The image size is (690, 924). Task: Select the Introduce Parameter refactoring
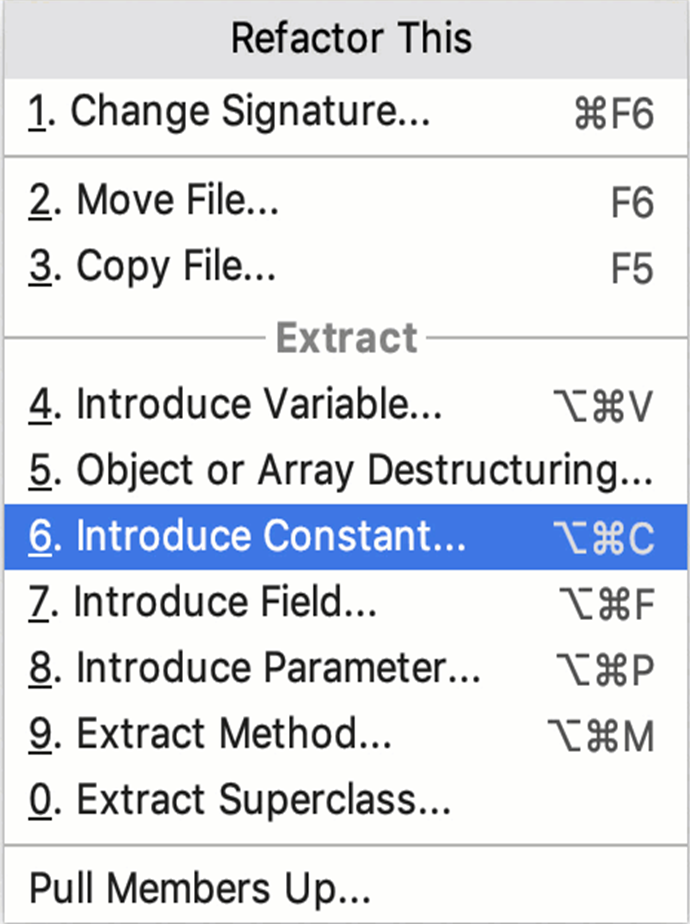pos(255,669)
